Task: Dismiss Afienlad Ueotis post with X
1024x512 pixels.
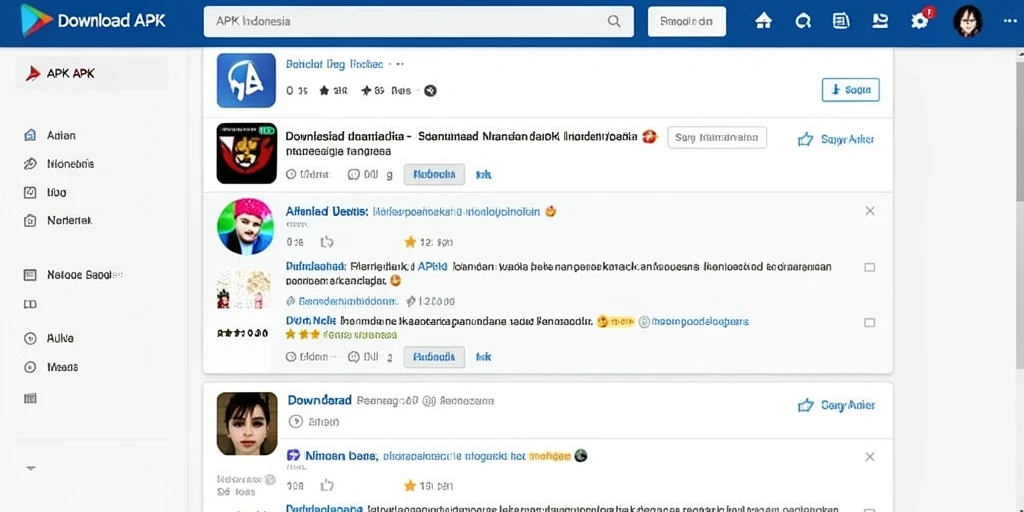Action: click(x=870, y=211)
